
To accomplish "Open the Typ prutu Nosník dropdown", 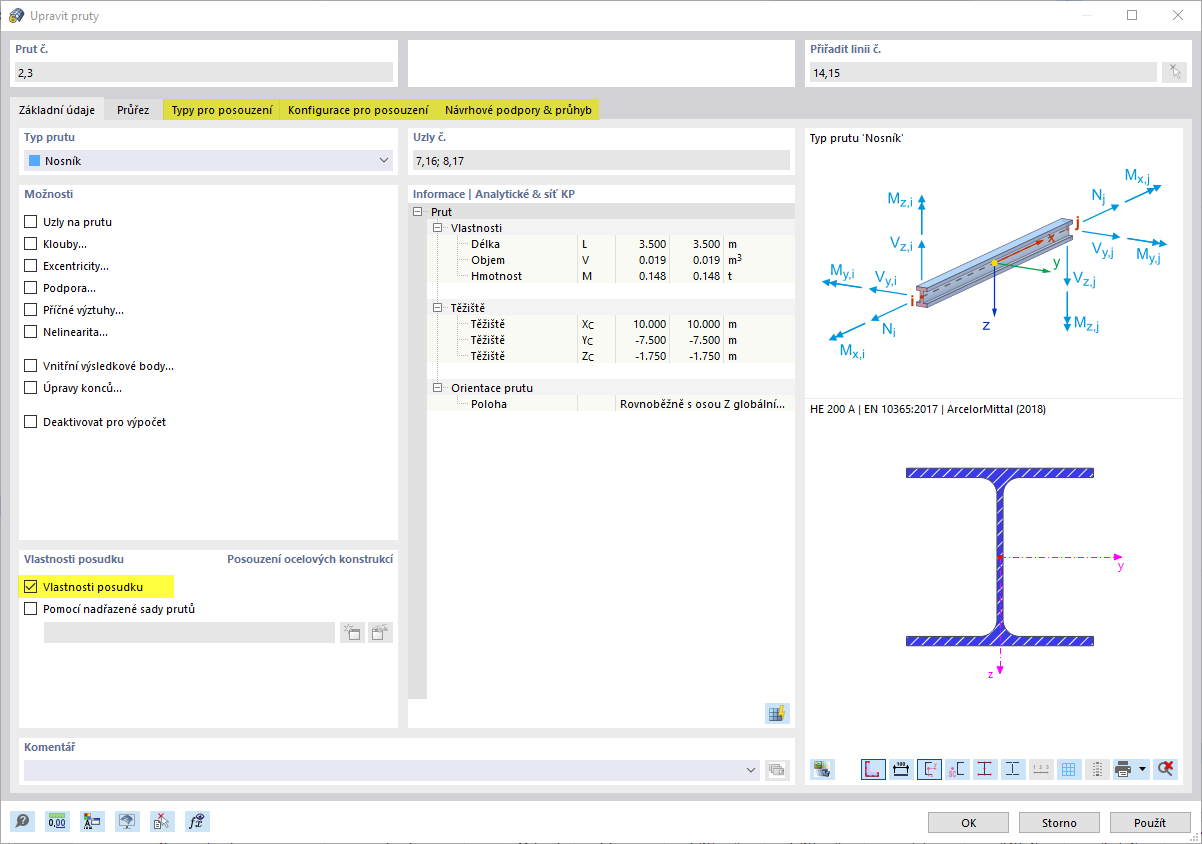I will 208,160.
